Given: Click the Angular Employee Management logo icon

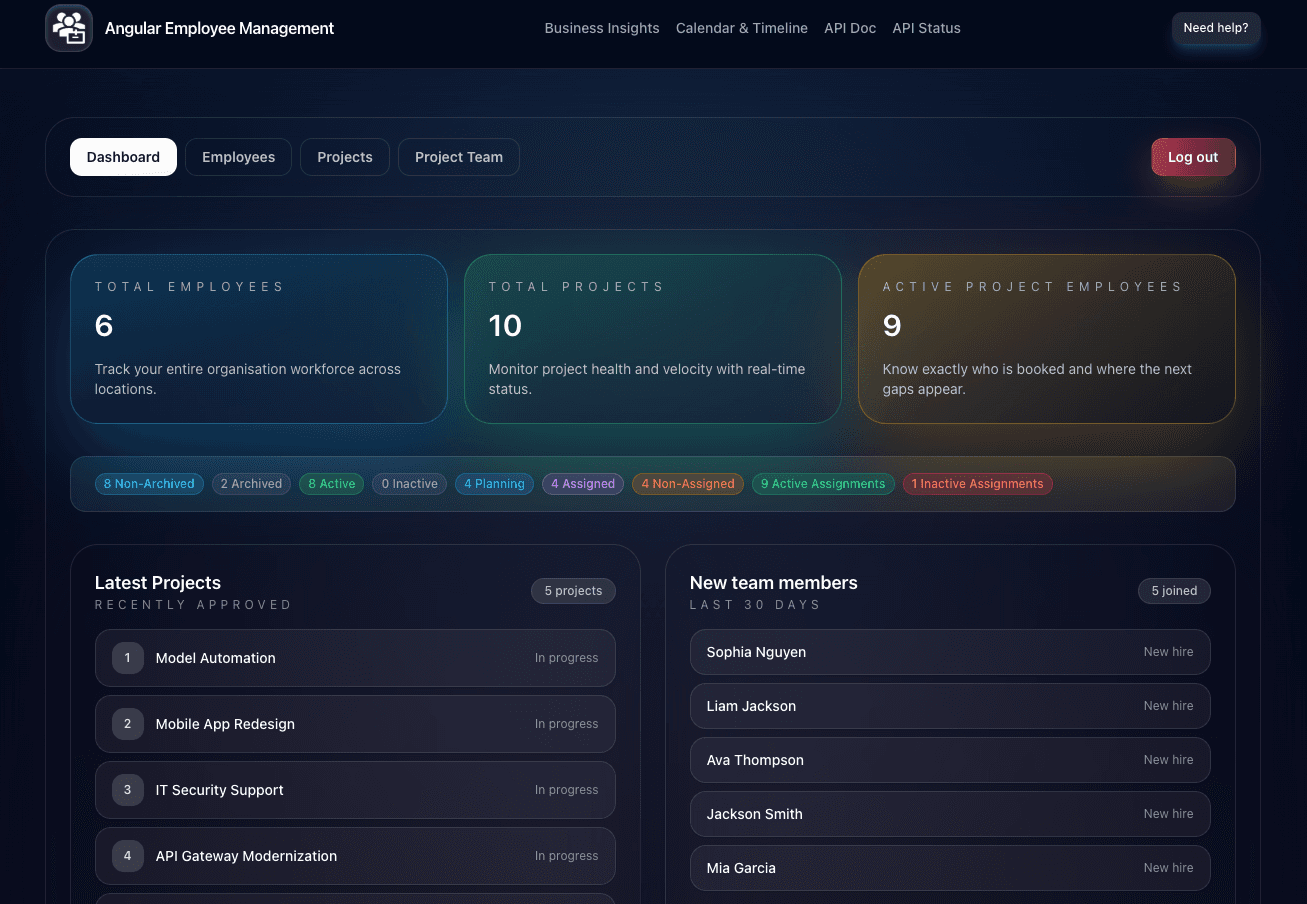Looking at the screenshot, I should point(68,28).
